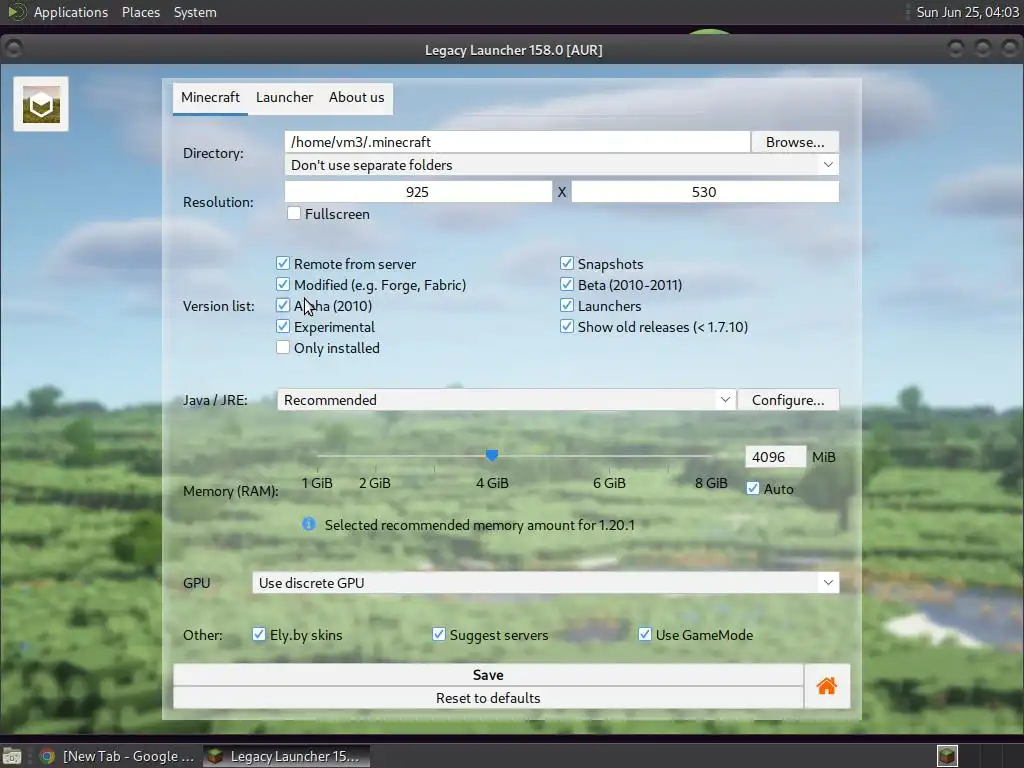Open the Applications menu
This screenshot has width=1024, height=768.
coord(71,12)
